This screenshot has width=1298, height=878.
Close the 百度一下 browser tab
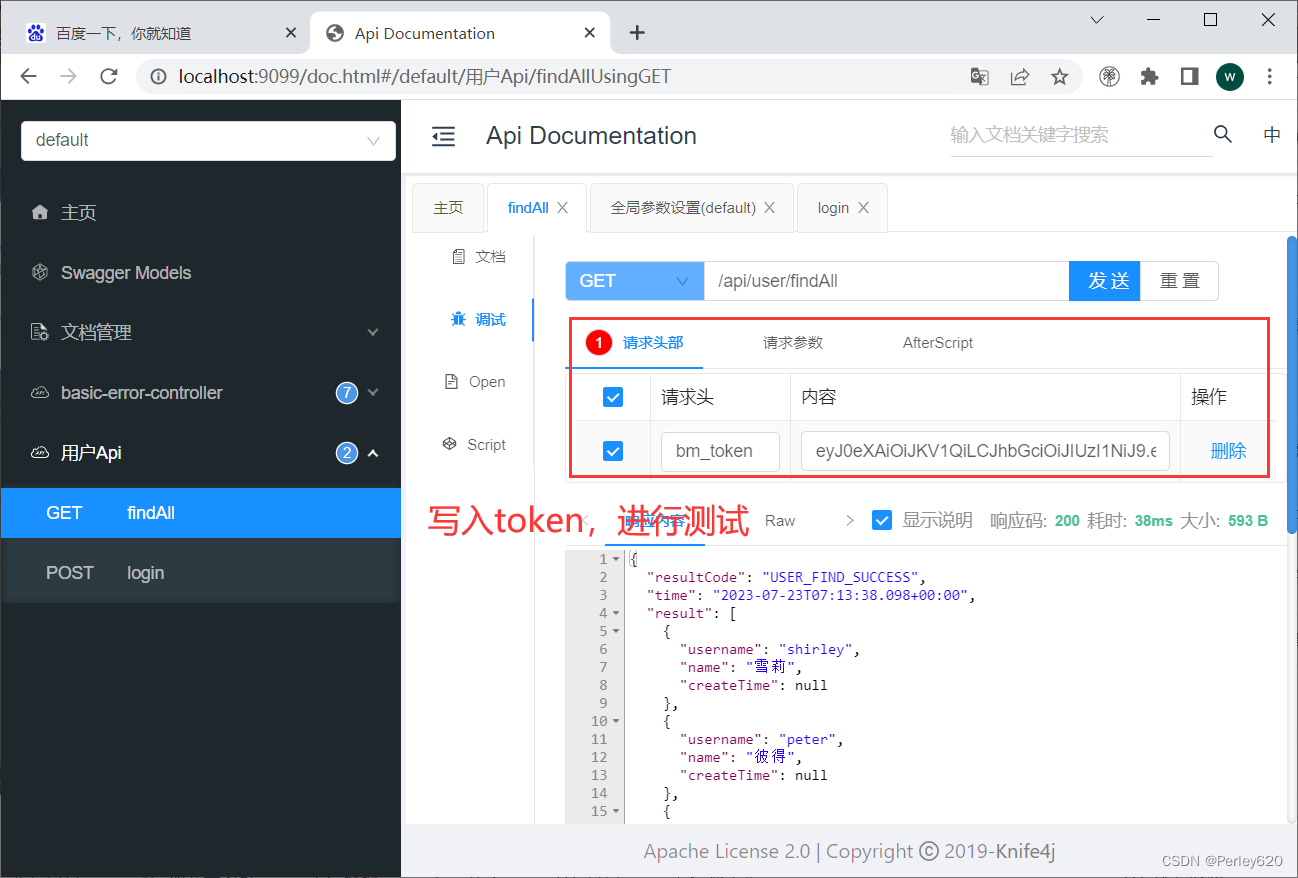[x=291, y=33]
